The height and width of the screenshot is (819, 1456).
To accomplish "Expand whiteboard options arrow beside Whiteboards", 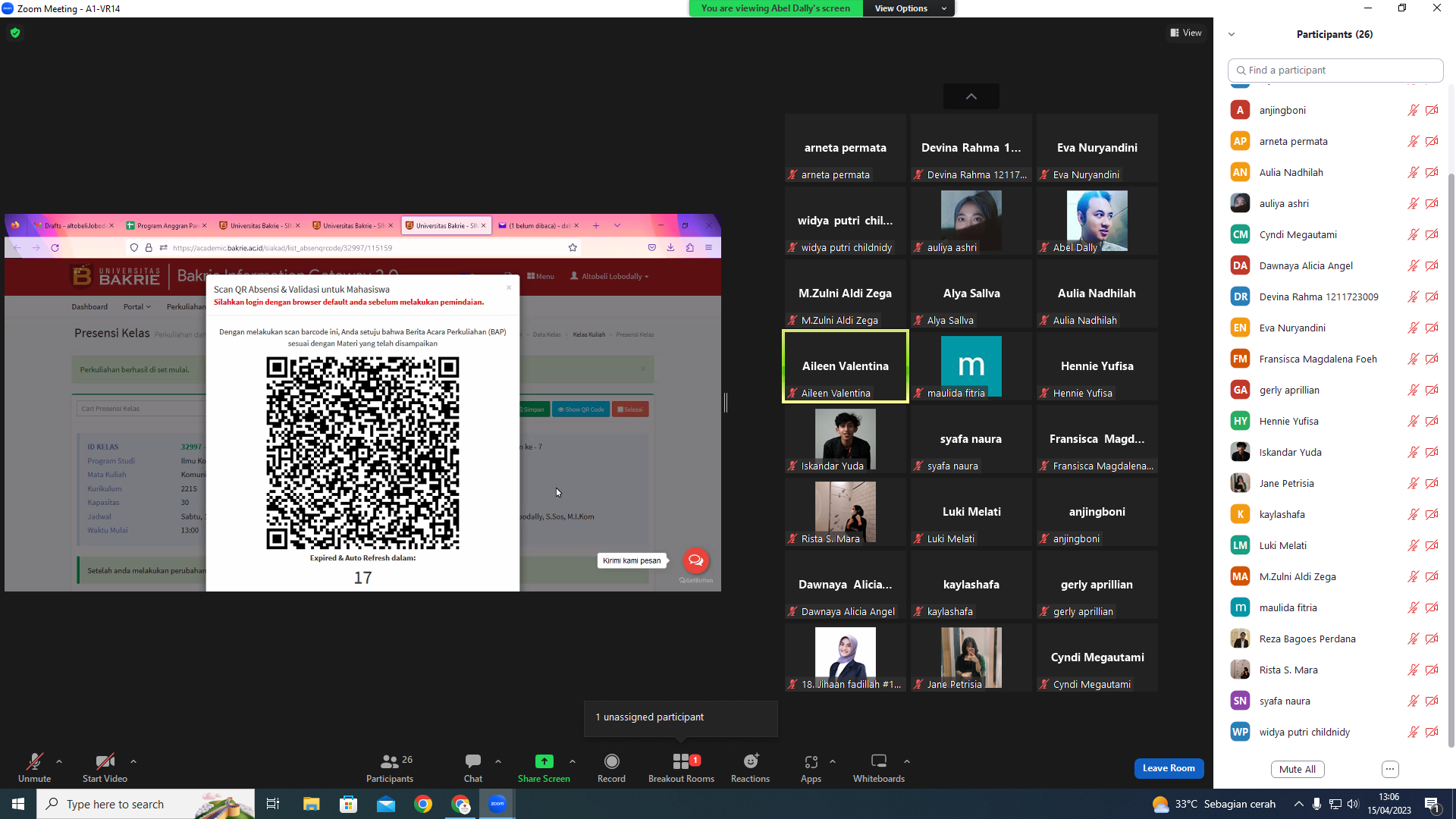I will coord(907,761).
